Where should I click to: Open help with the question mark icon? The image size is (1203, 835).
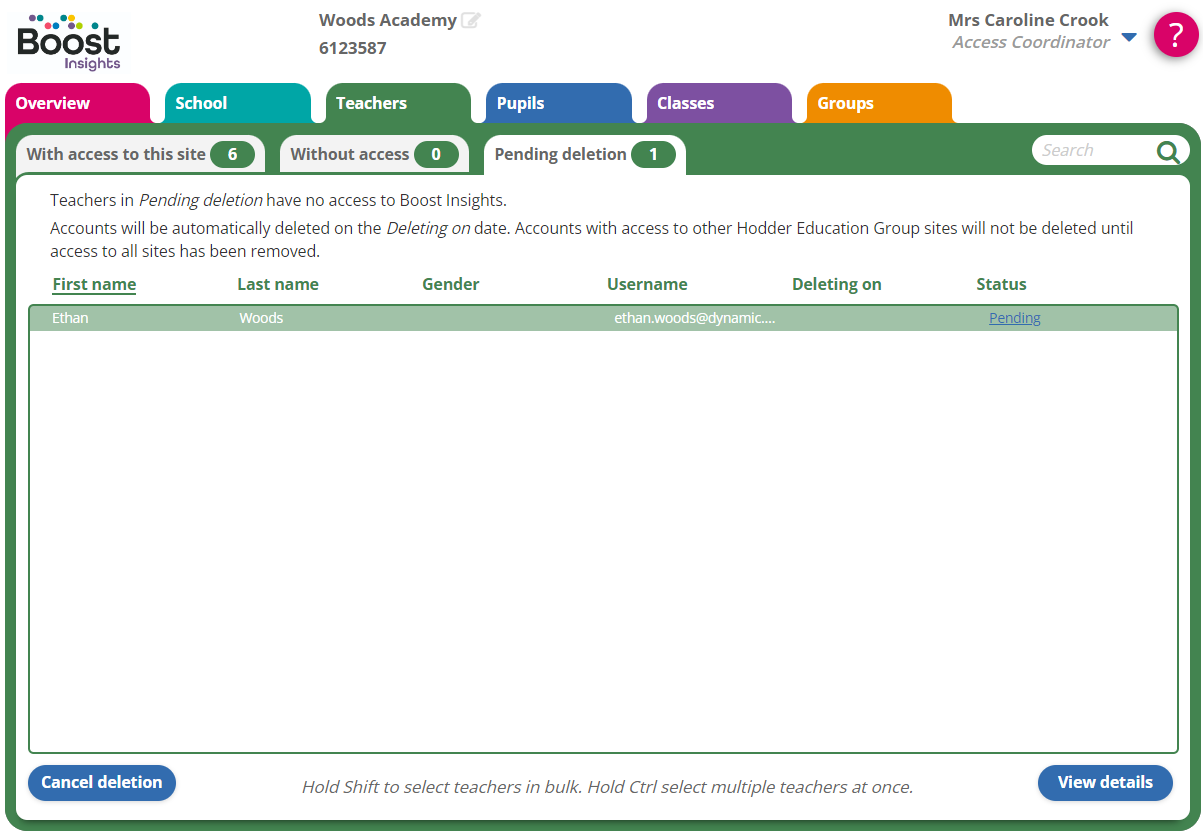coord(1176,35)
